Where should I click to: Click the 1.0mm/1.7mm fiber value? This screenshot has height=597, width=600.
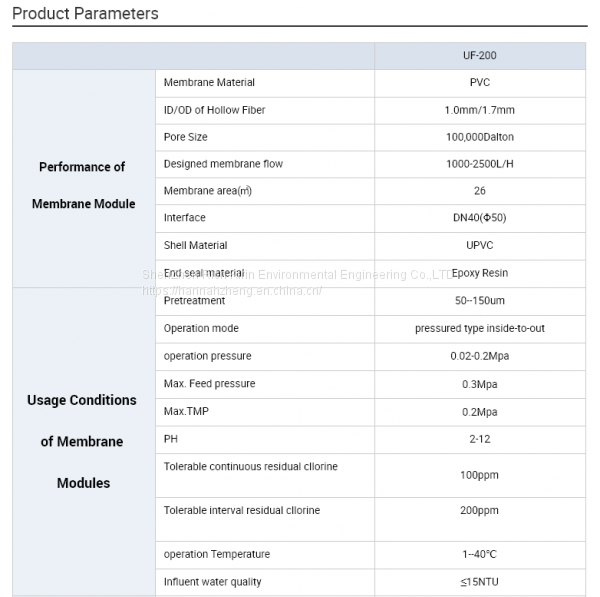479,109
